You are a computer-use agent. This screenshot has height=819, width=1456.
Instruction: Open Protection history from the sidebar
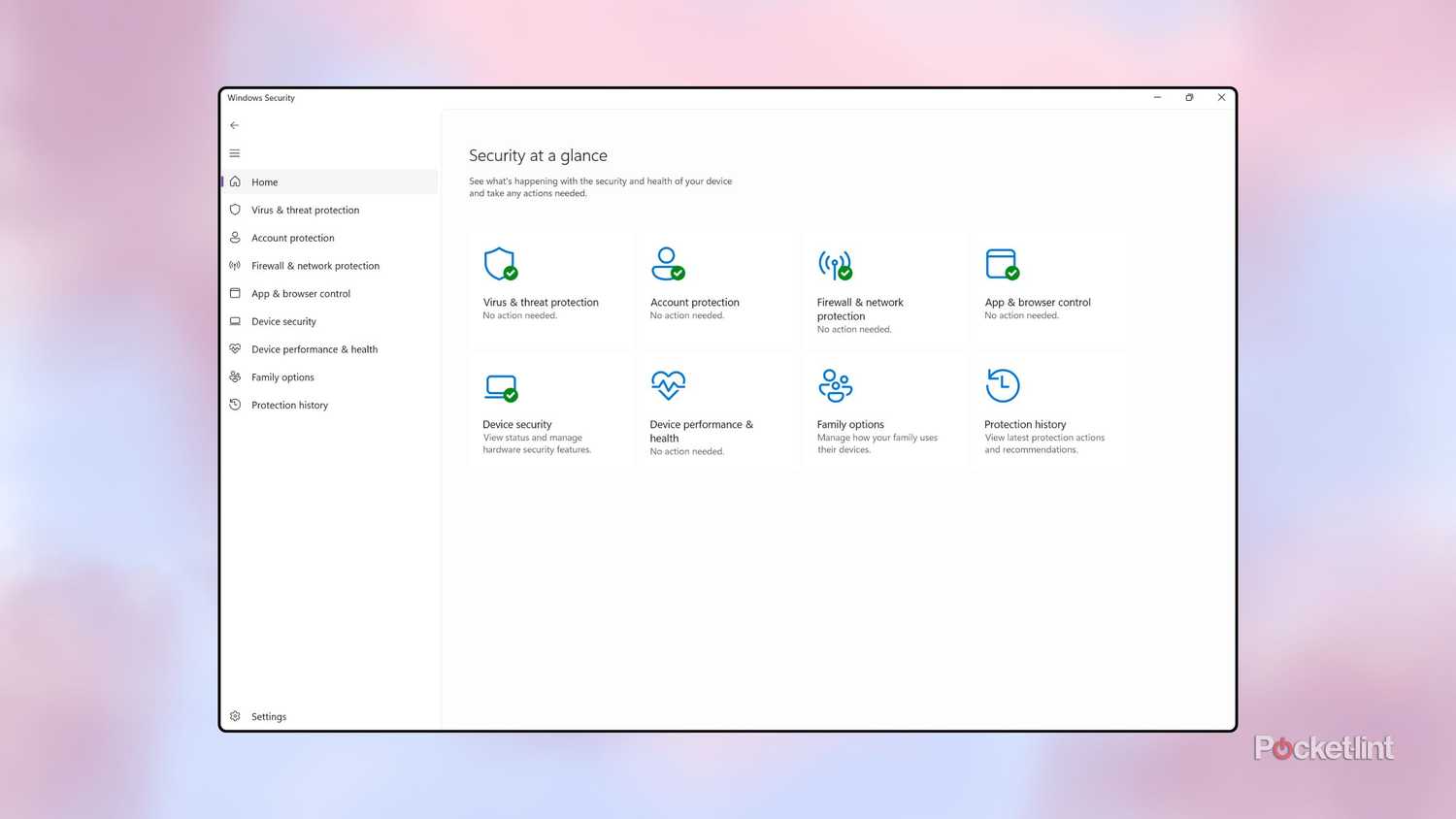click(289, 405)
